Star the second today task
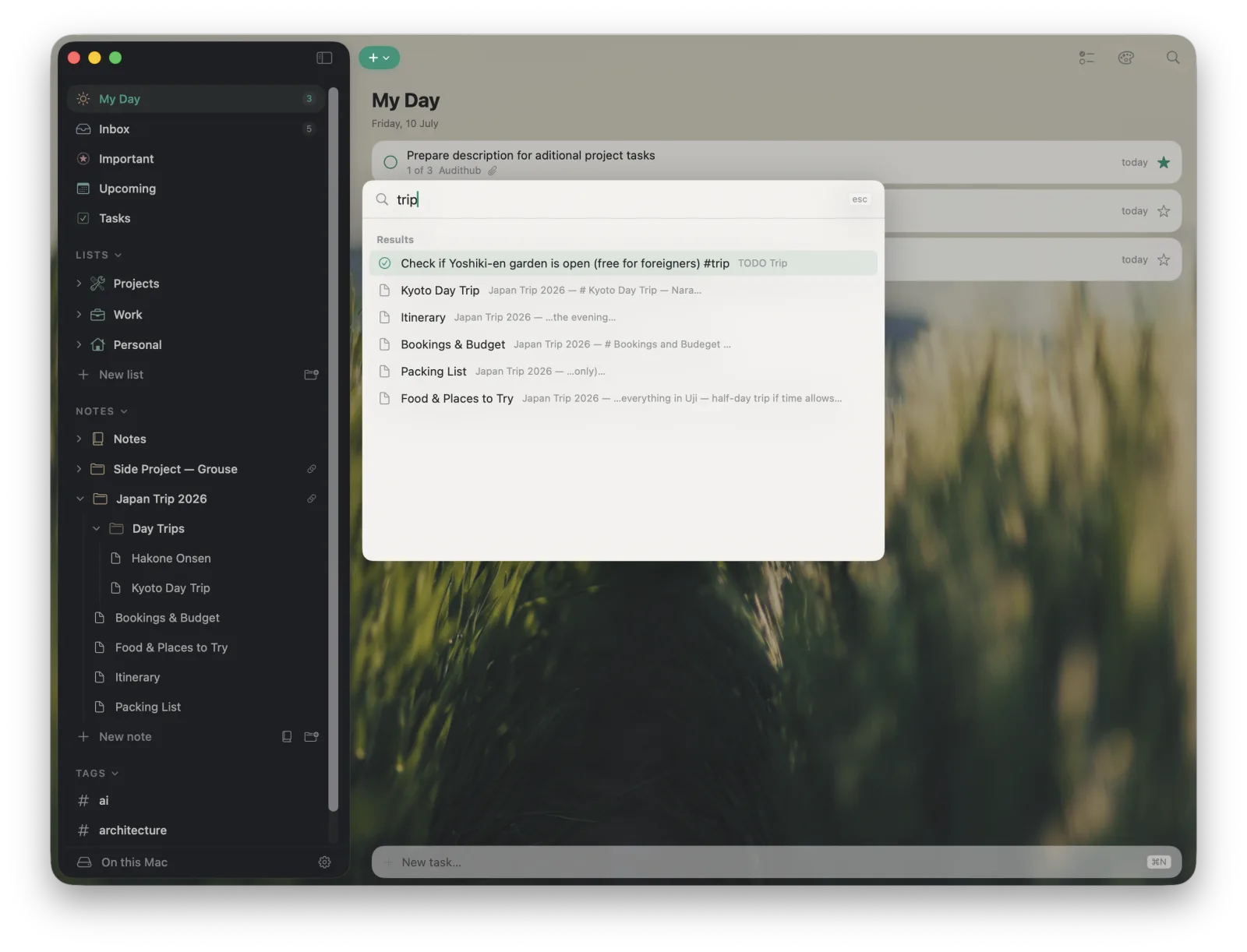The image size is (1247, 952). click(1164, 211)
